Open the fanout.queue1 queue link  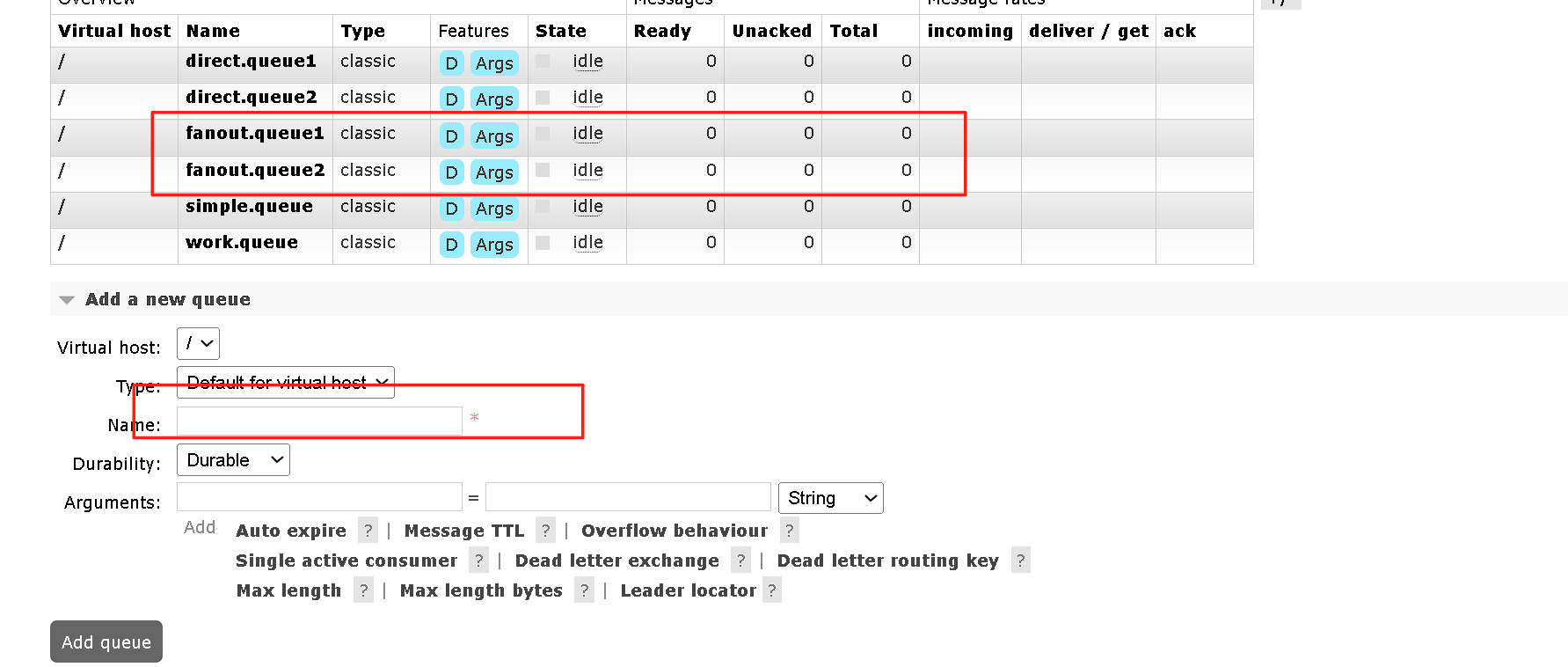point(255,134)
